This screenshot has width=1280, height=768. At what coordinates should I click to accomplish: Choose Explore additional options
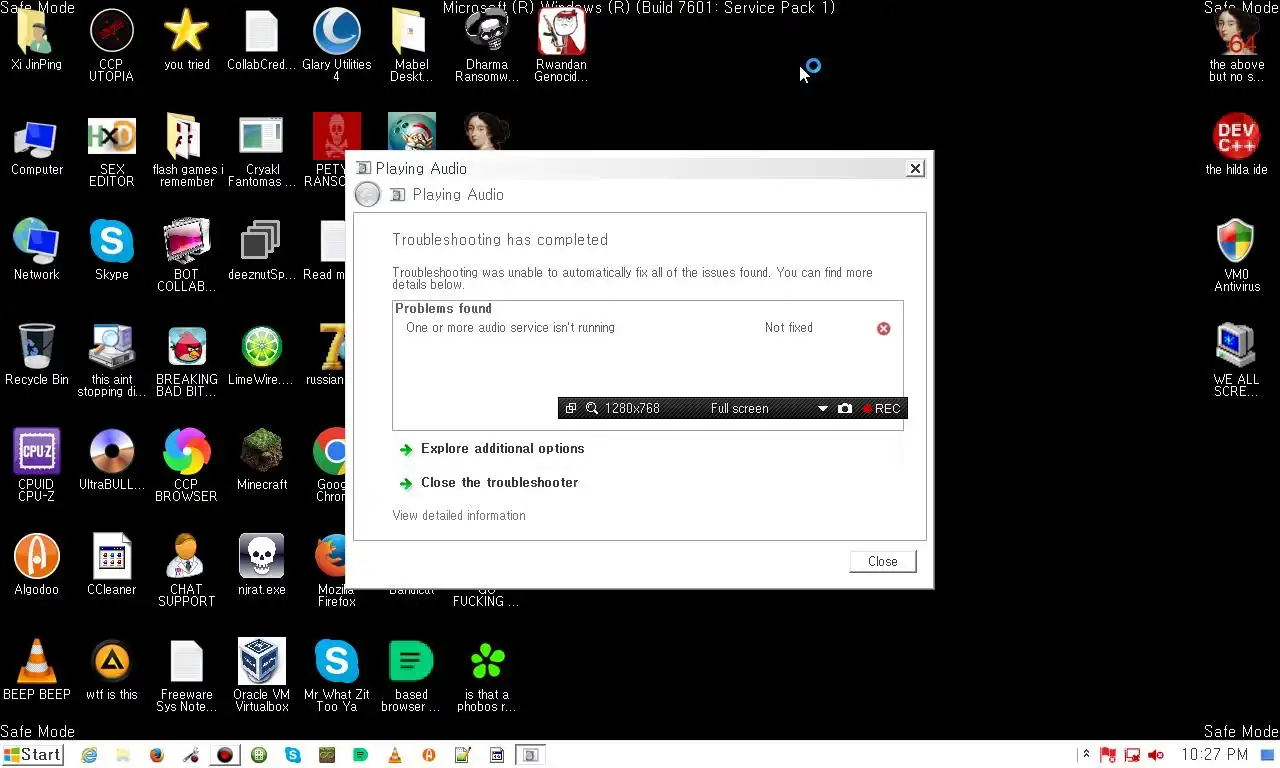[x=502, y=448]
